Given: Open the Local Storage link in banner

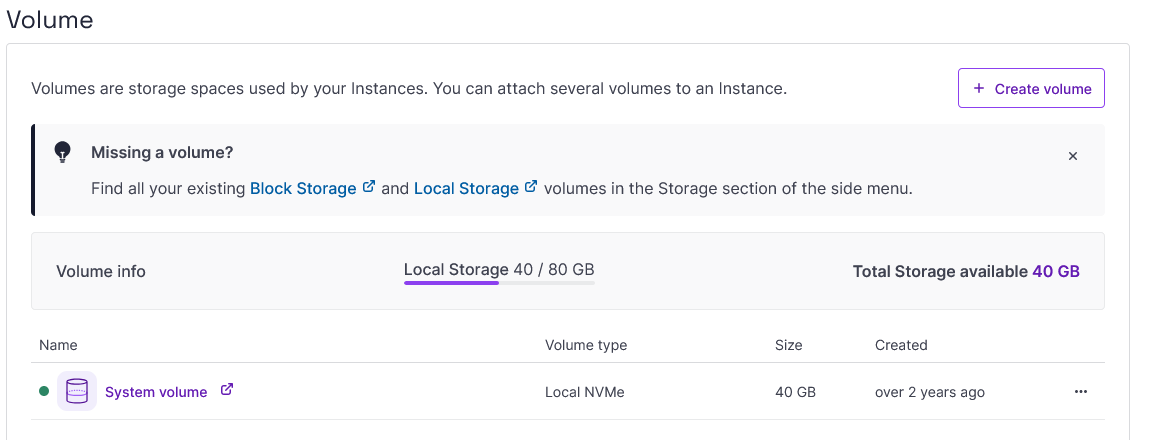Looking at the screenshot, I should coord(466,188).
